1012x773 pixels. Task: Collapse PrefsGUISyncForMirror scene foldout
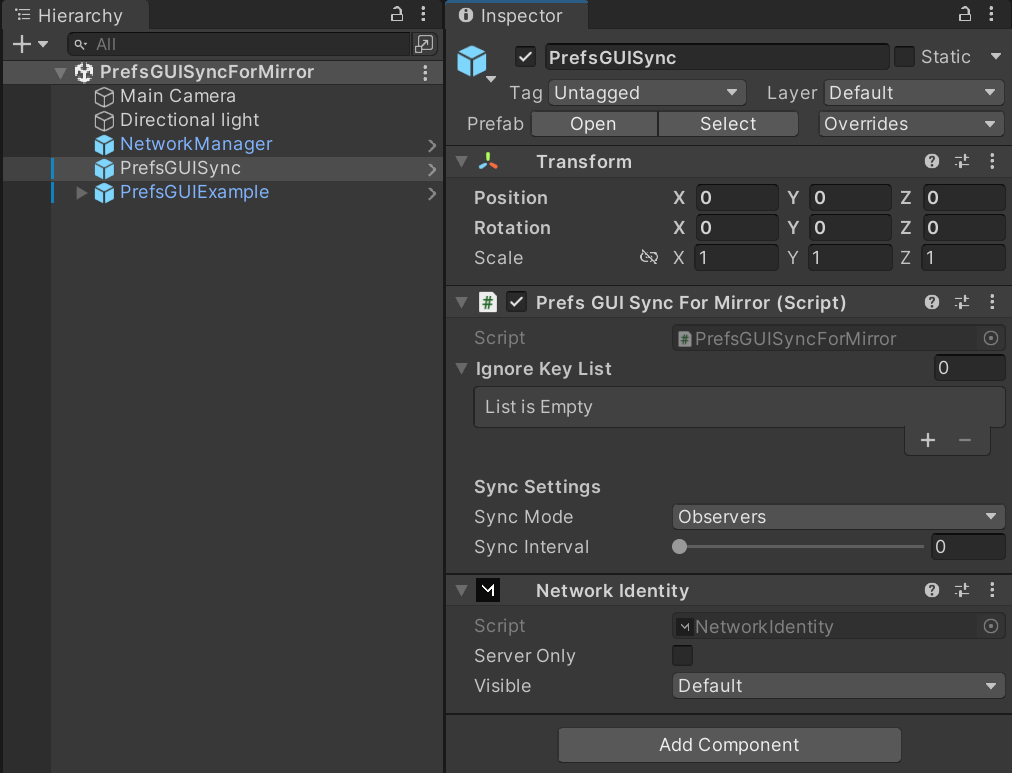click(61, 72)
